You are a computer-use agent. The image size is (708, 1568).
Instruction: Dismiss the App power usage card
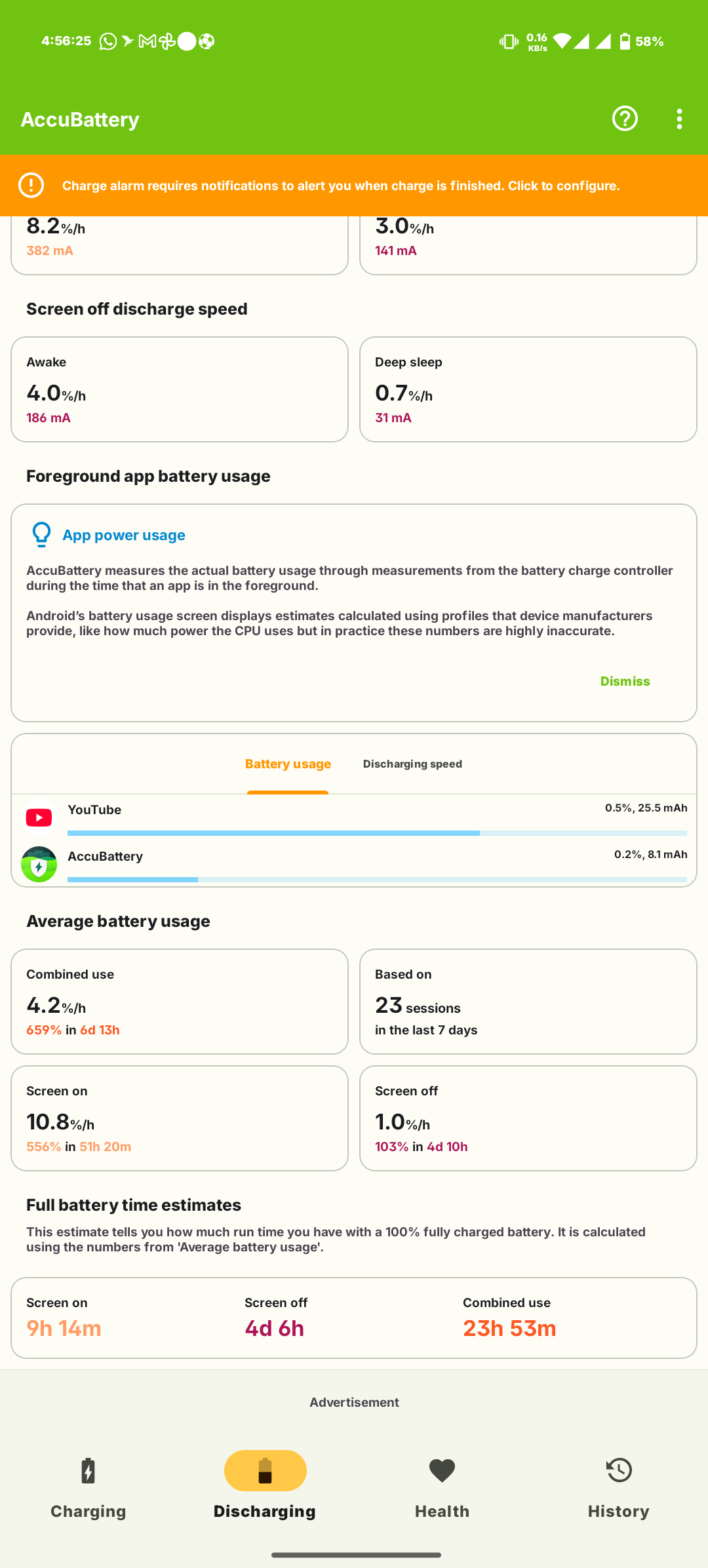(625, 681)
